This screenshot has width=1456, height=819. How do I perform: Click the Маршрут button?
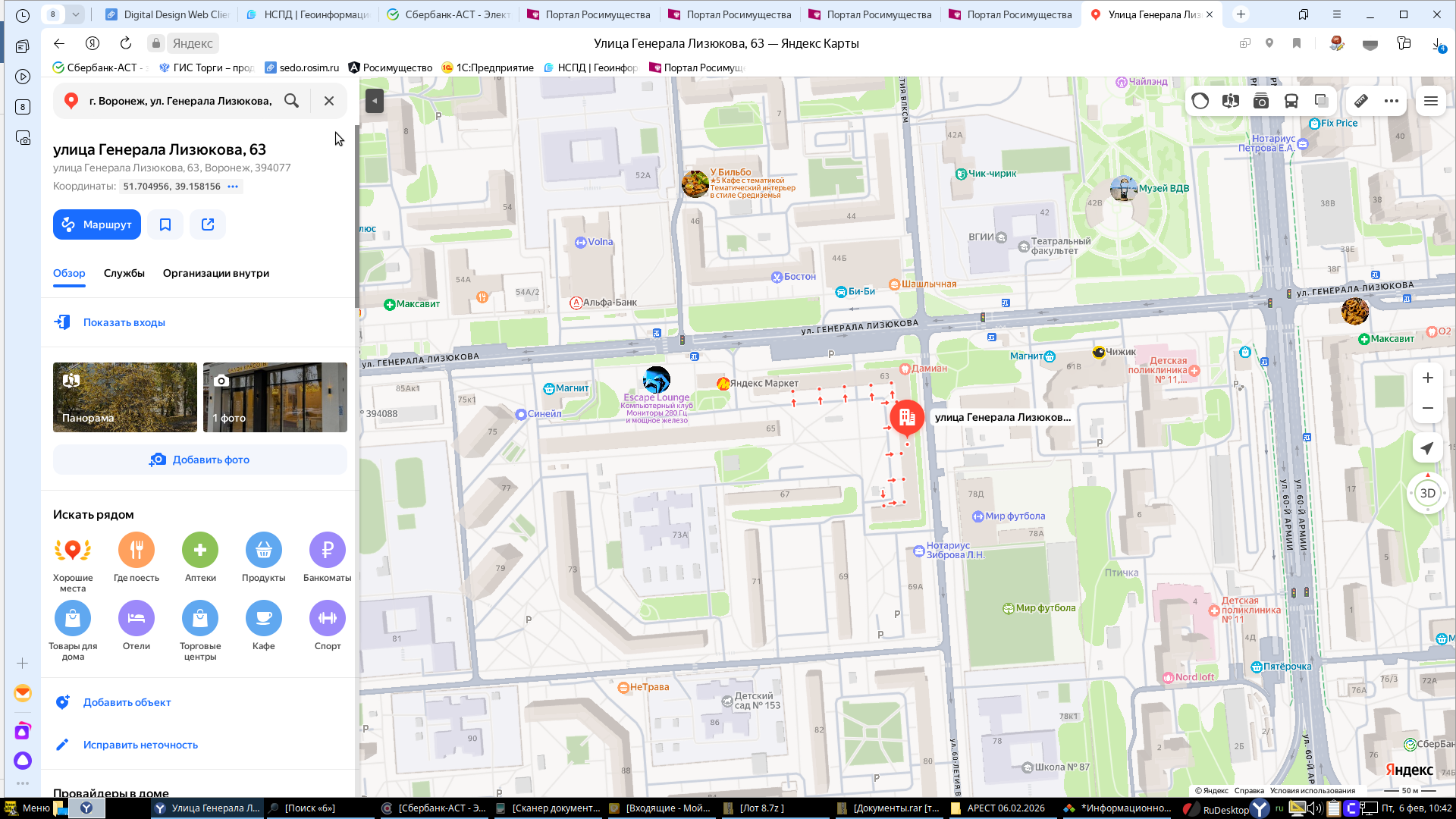[x=97, y=224]
